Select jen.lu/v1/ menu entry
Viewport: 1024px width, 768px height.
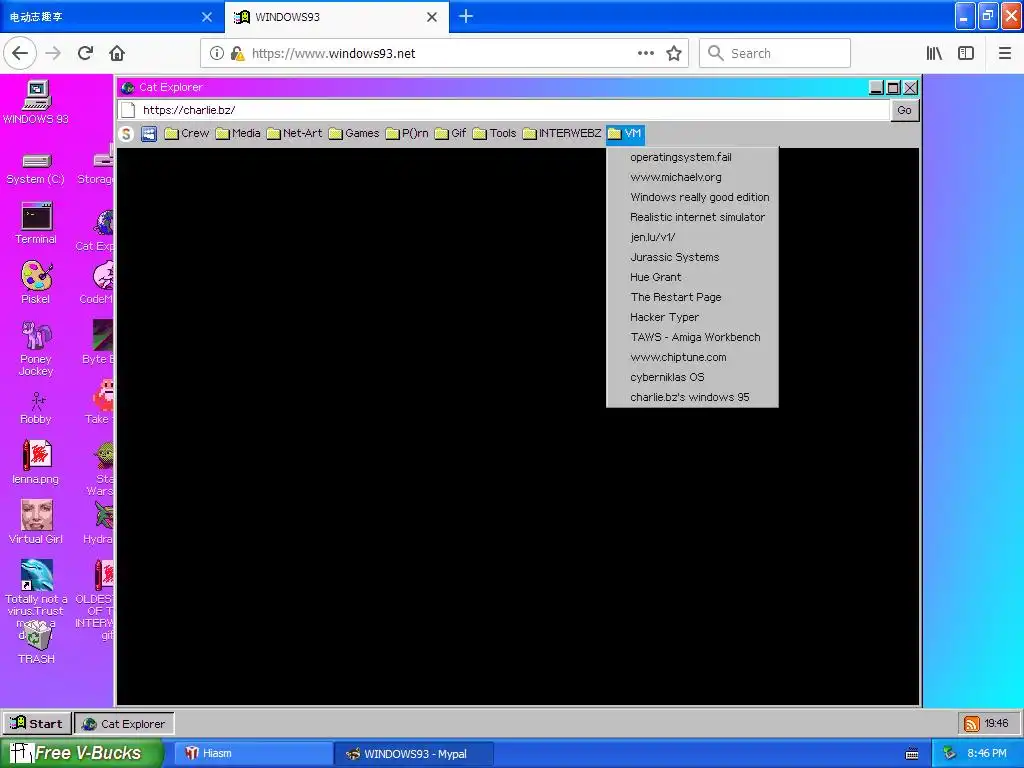pos(692,237)
